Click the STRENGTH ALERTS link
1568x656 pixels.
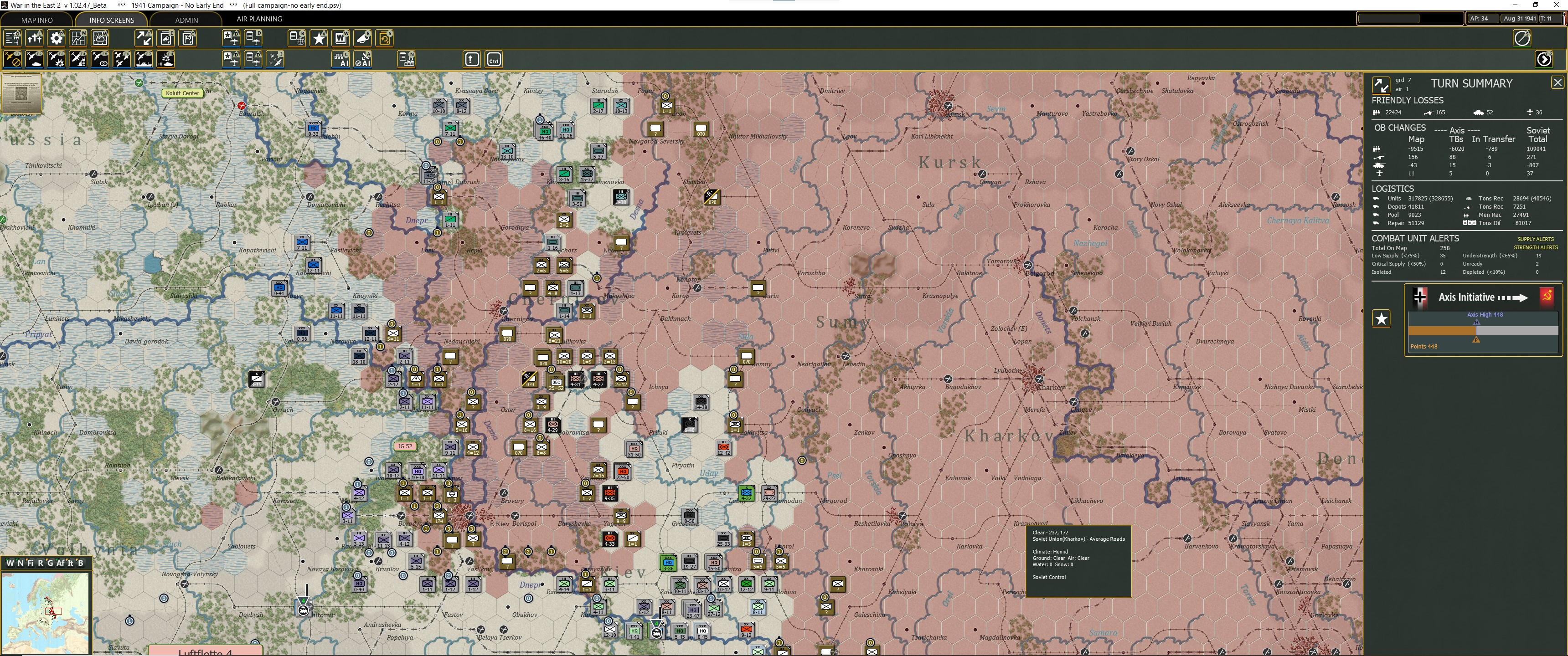coord(1536,248)
